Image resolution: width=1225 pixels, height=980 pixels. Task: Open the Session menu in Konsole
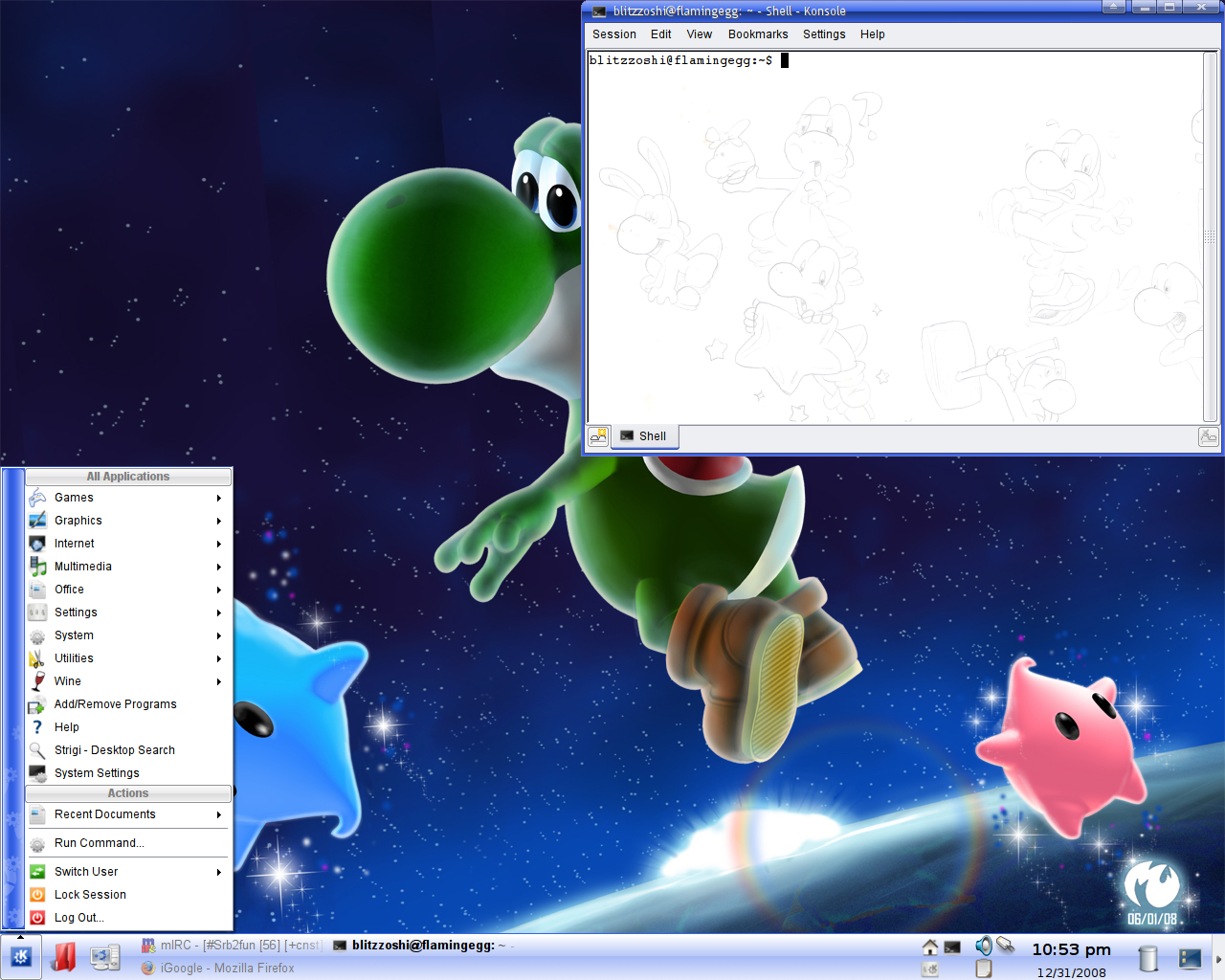tap(613, 34)
